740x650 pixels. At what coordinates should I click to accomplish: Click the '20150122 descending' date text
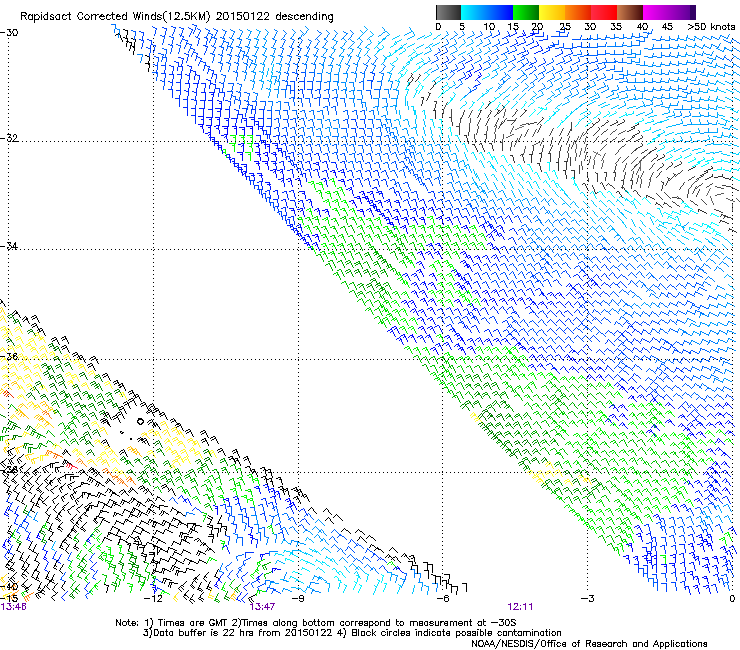[x=275, y=17]
